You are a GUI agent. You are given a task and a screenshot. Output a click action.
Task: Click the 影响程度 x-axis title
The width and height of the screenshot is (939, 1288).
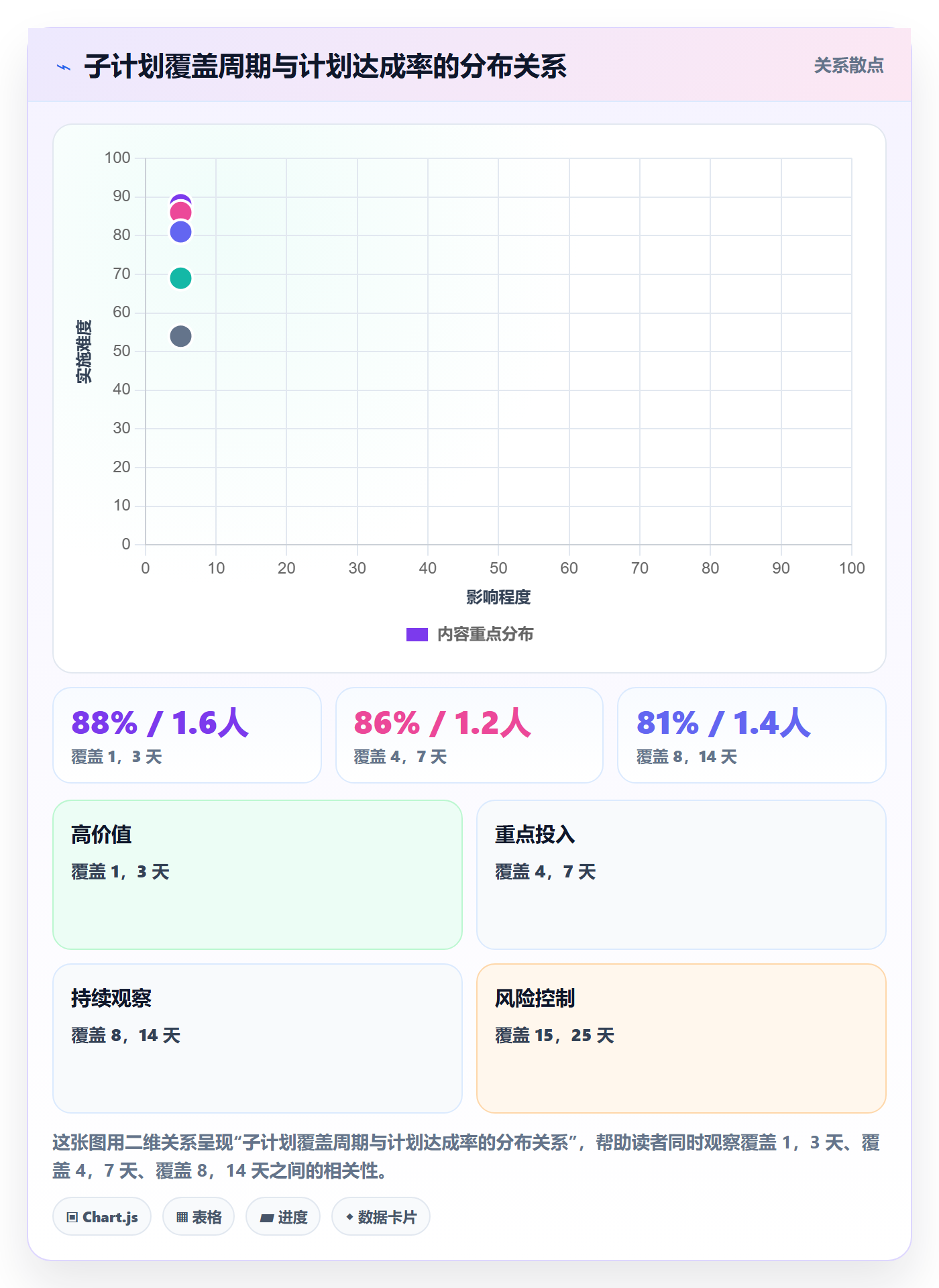(x=498, y=597)
